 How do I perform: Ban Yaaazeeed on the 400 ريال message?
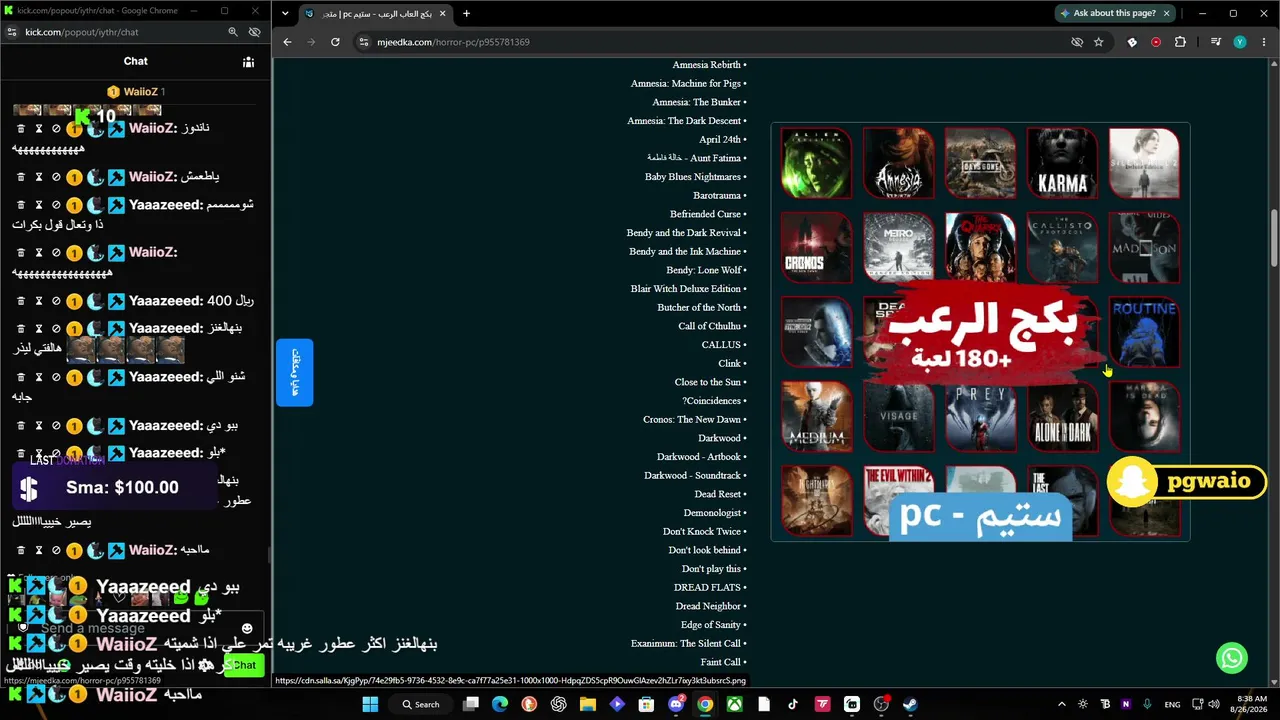pos(56,301)
